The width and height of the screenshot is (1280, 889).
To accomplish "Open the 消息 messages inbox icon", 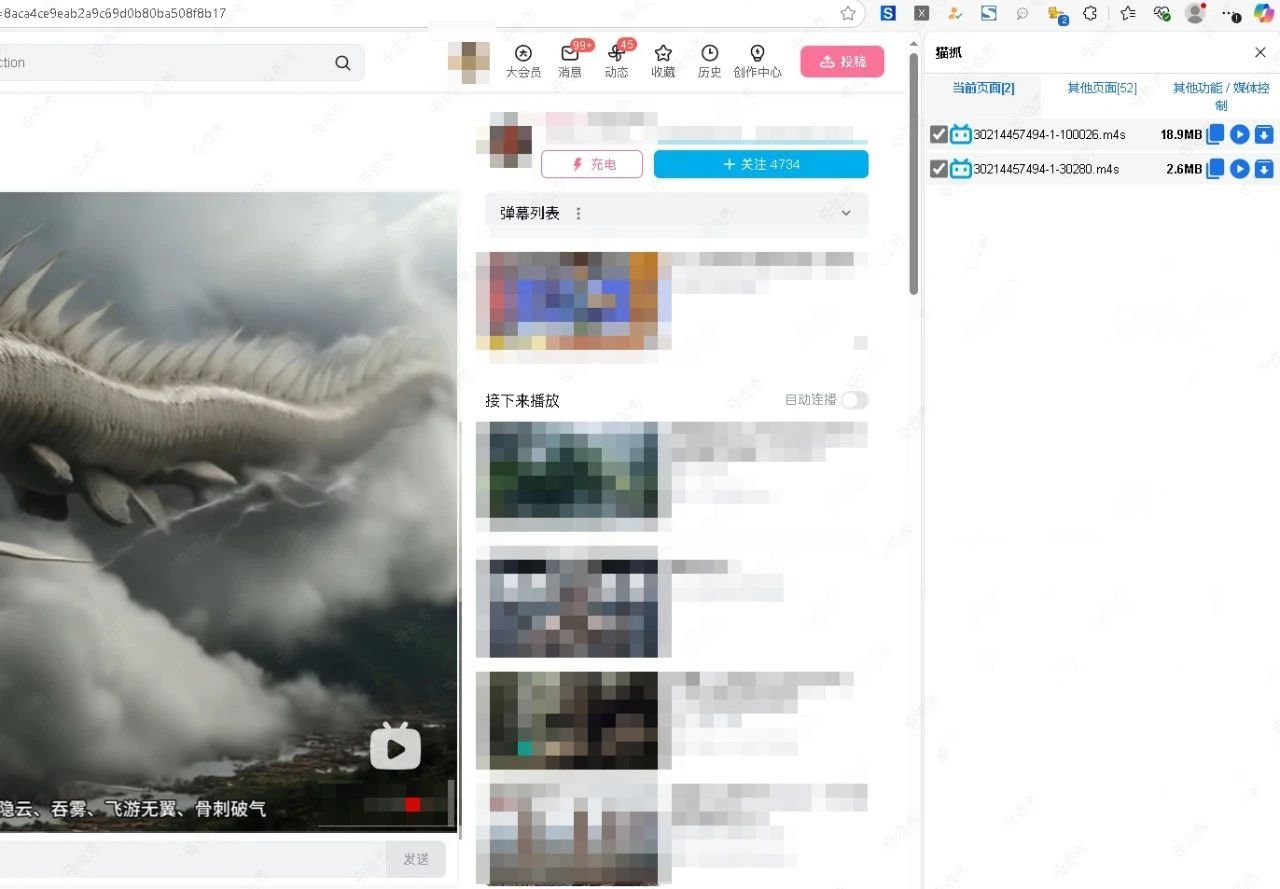I will click(570, 54).
